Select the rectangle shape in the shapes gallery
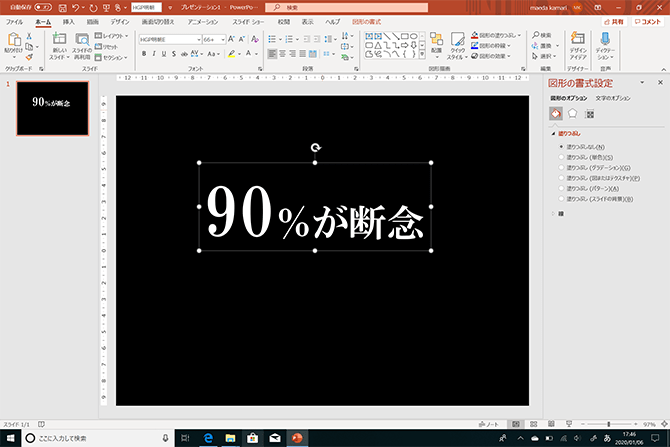 (405, 36)
